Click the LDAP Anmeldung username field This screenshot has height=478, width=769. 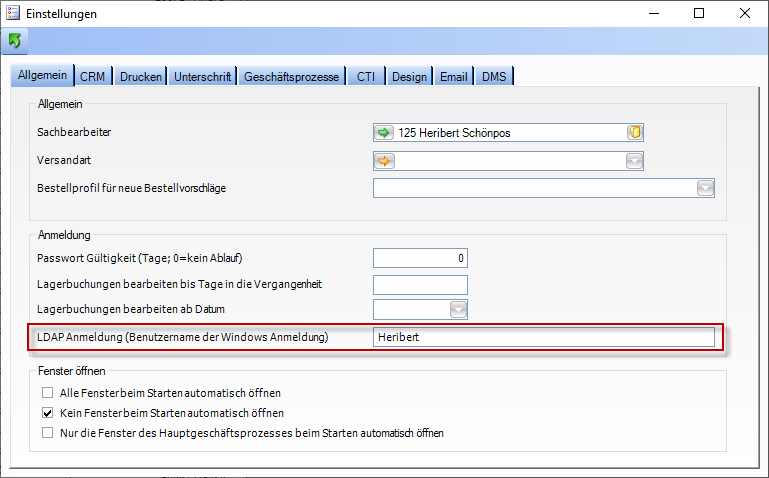pyautogui.click(x=543, y=338)
